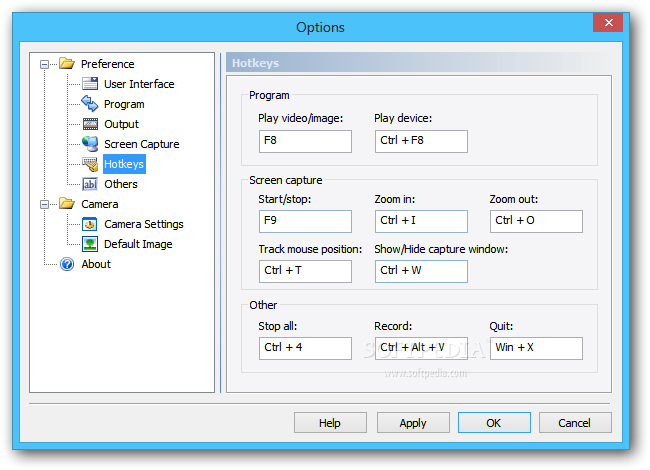The height and width of the screenshot is (470, 650).
Task: Click the Preference folder icon
Action: coord(67,64)
